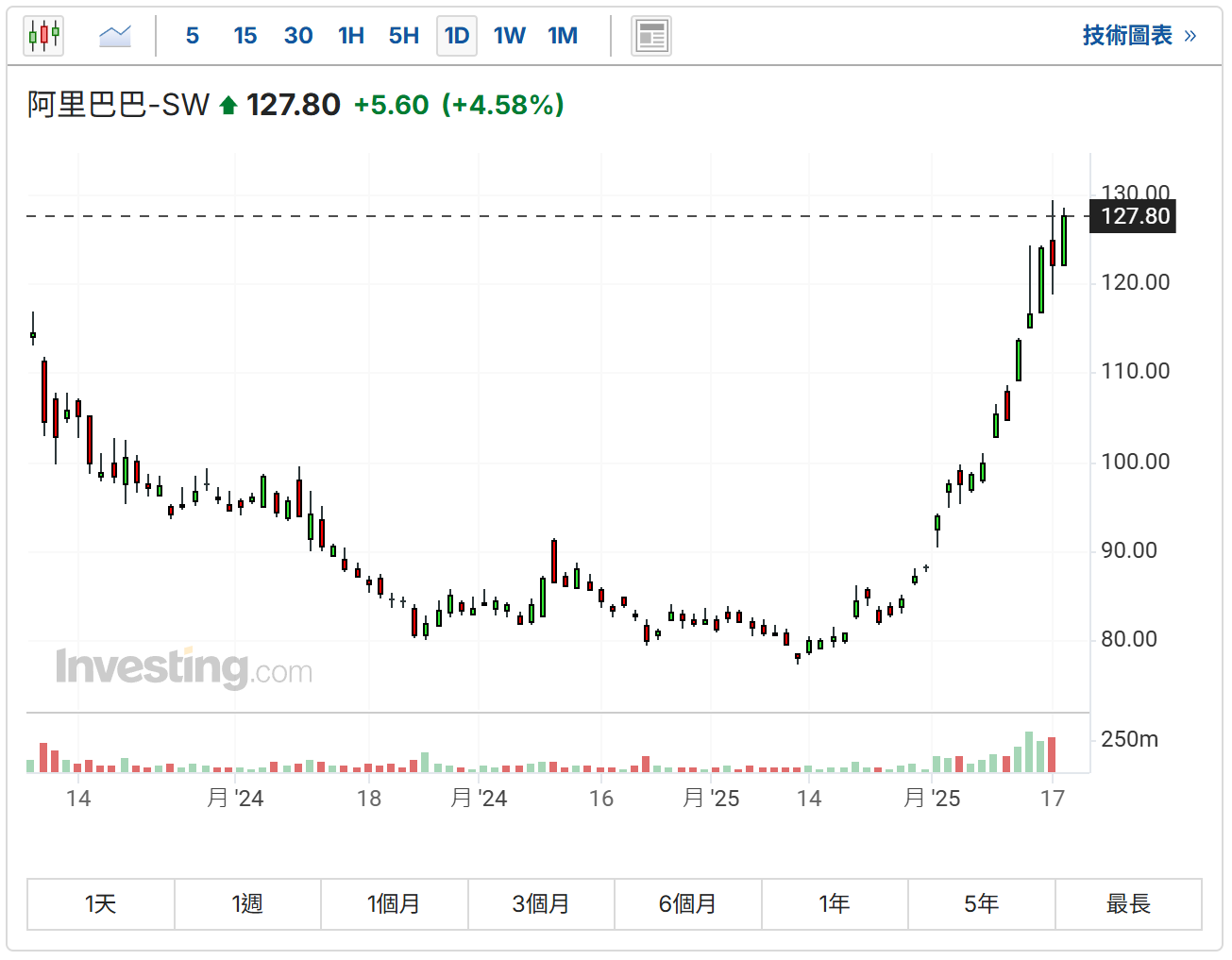
Task: Click the 250m volume axis label
Action: click(1130, 739)
